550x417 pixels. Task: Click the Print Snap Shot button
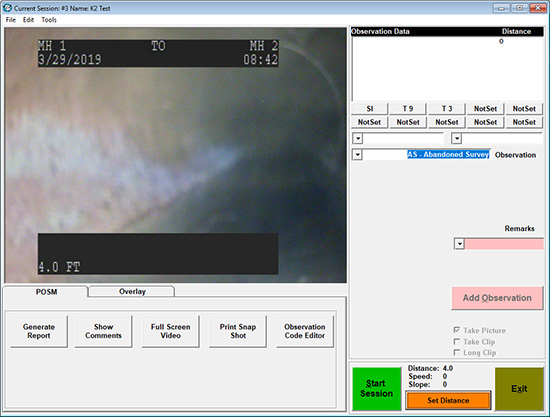pos(238,331)
